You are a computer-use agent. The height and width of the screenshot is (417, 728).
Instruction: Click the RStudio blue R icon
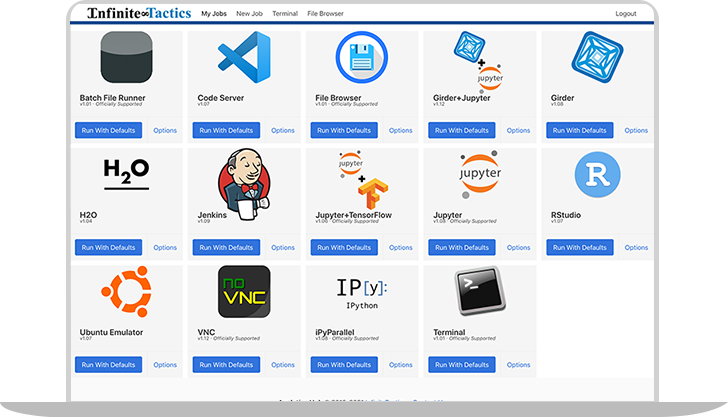point(597,175)
